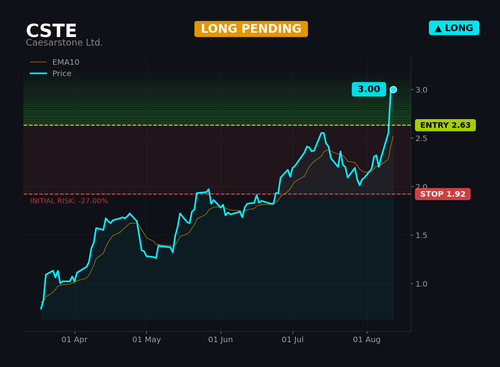Click the INITIAL RISK: -27.00% text
Image resolution: width=500 pixels, height=367 pixels.
tap(69, 201)
